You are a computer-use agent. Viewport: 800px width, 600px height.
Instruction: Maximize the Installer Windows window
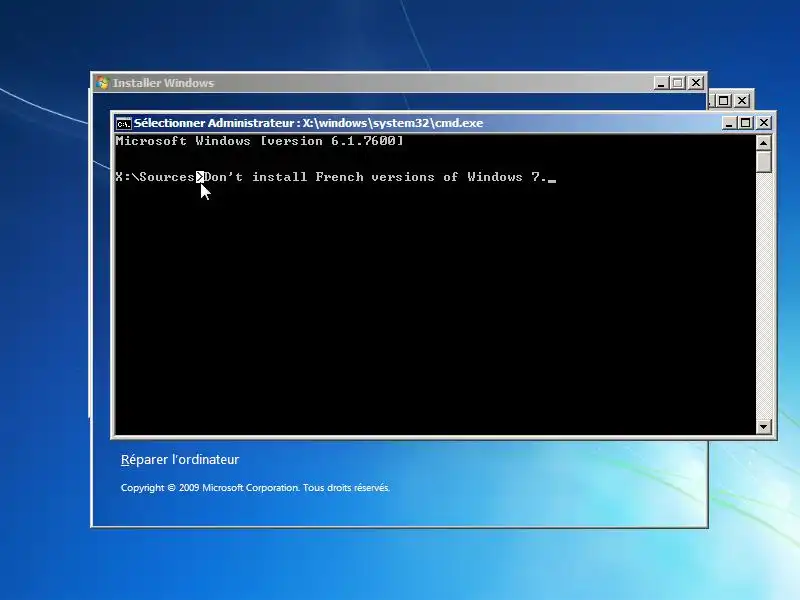(x=678, y=83)
